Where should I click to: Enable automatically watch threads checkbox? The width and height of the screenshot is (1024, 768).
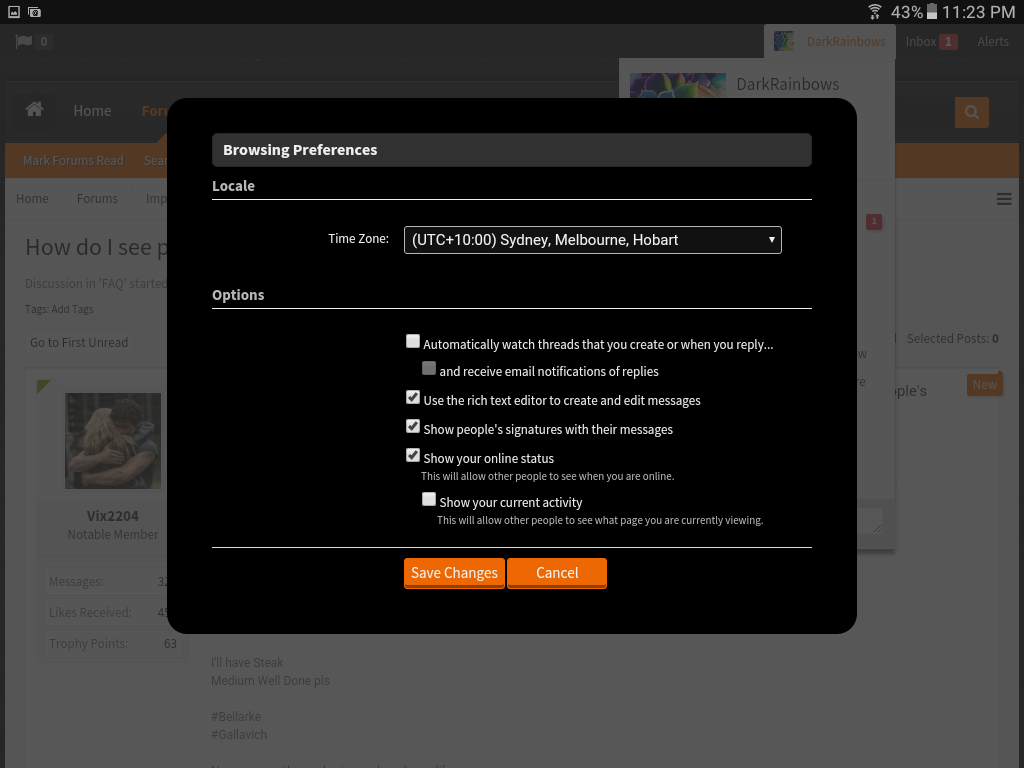point(413,341)
